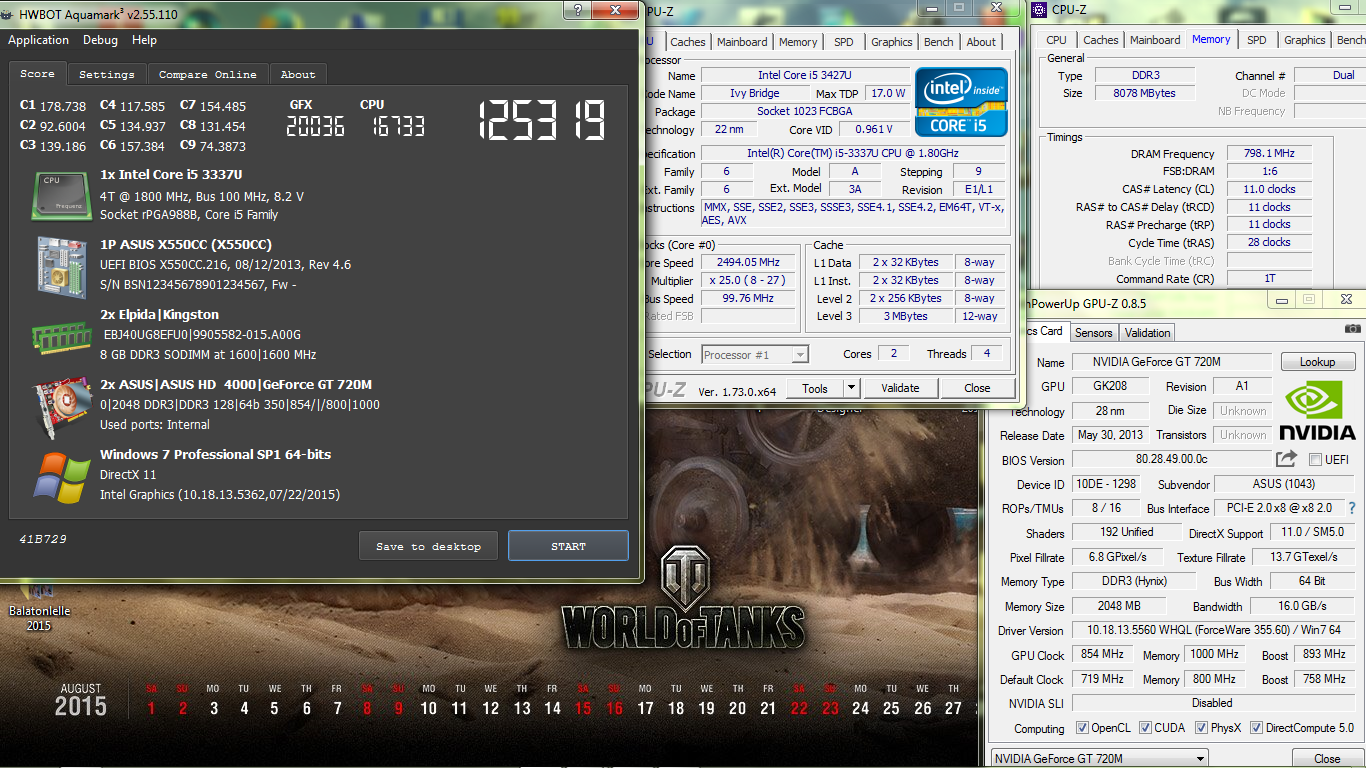Click the Save to desktop button
The width and height of the screenshot is (1366, 768).
click(428, 546)
